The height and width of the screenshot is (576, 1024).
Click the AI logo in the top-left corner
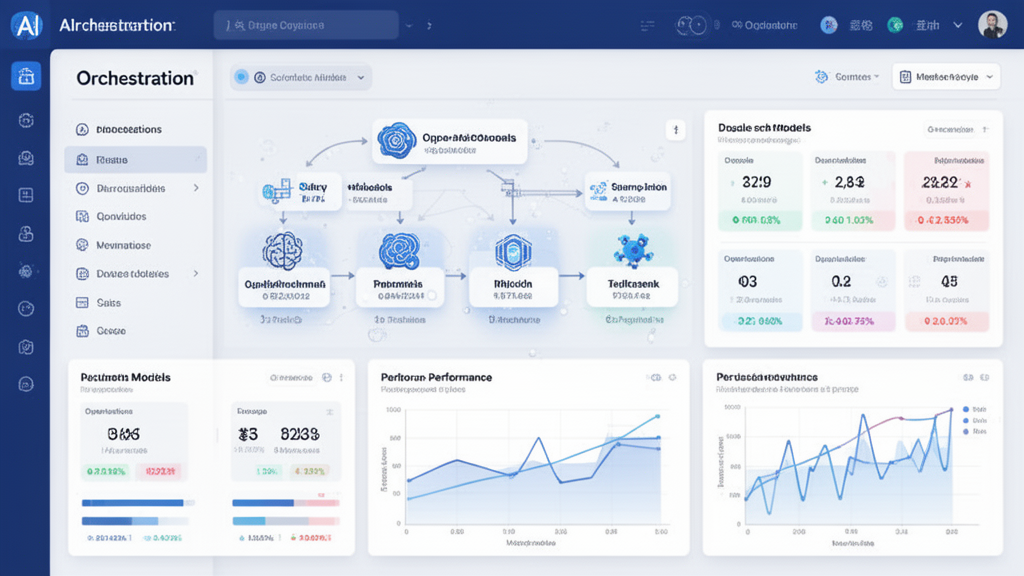pos(26,25)
